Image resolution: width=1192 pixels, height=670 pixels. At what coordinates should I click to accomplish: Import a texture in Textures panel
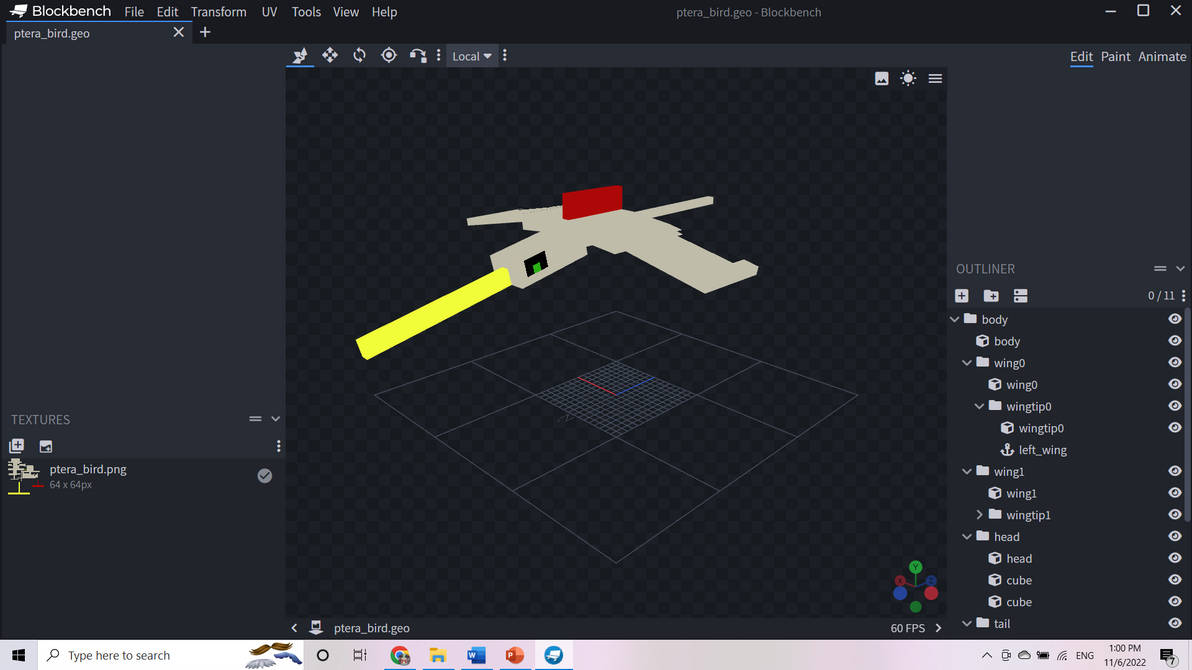click(x=16, y=446)
